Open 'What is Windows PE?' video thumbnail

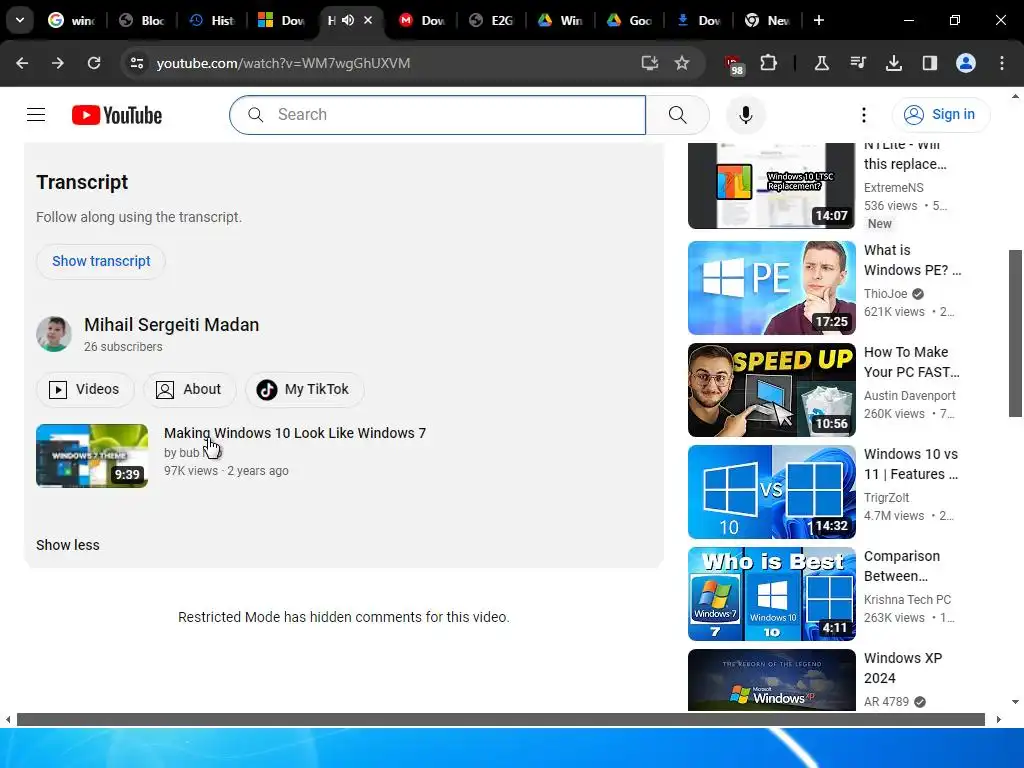pos(771,288)
